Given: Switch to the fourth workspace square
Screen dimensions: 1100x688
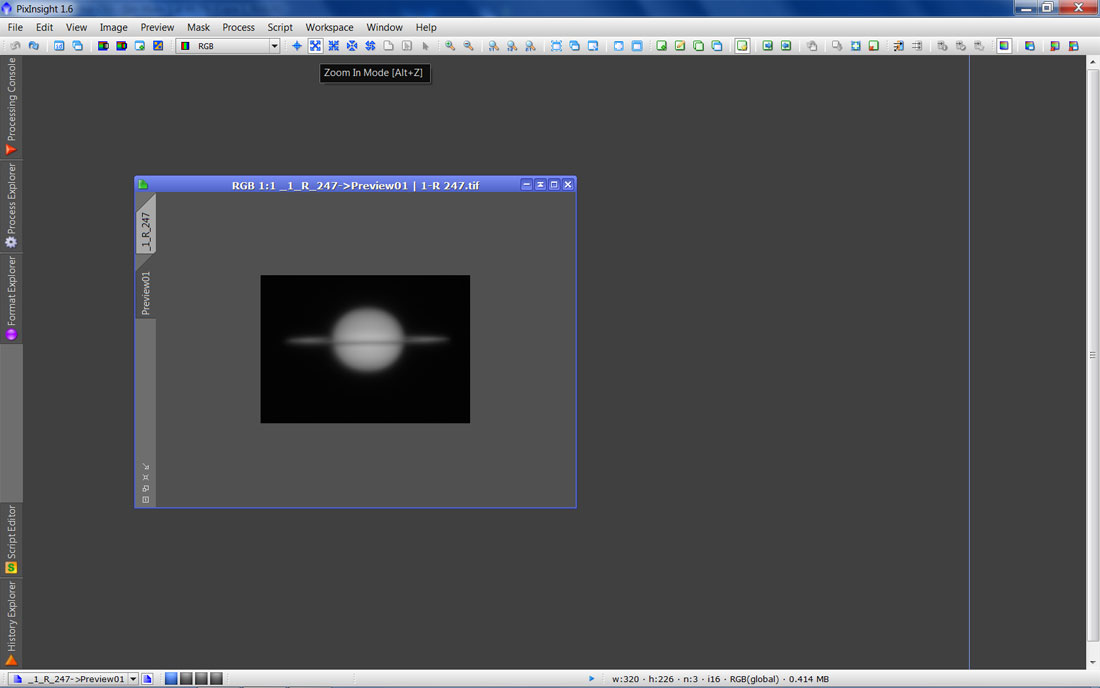Looking at the screenshot, I should pyautogui.click(x=216, y=679).
